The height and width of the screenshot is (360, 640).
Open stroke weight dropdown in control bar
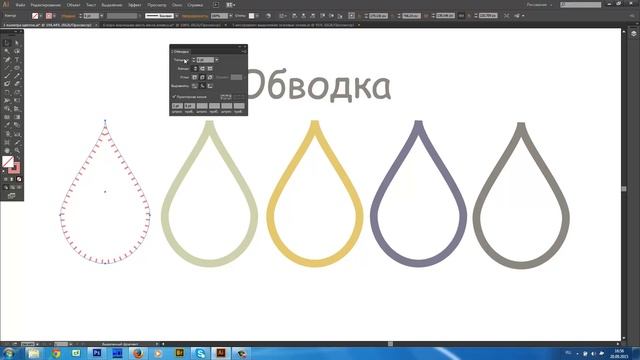tap(102, 16)
